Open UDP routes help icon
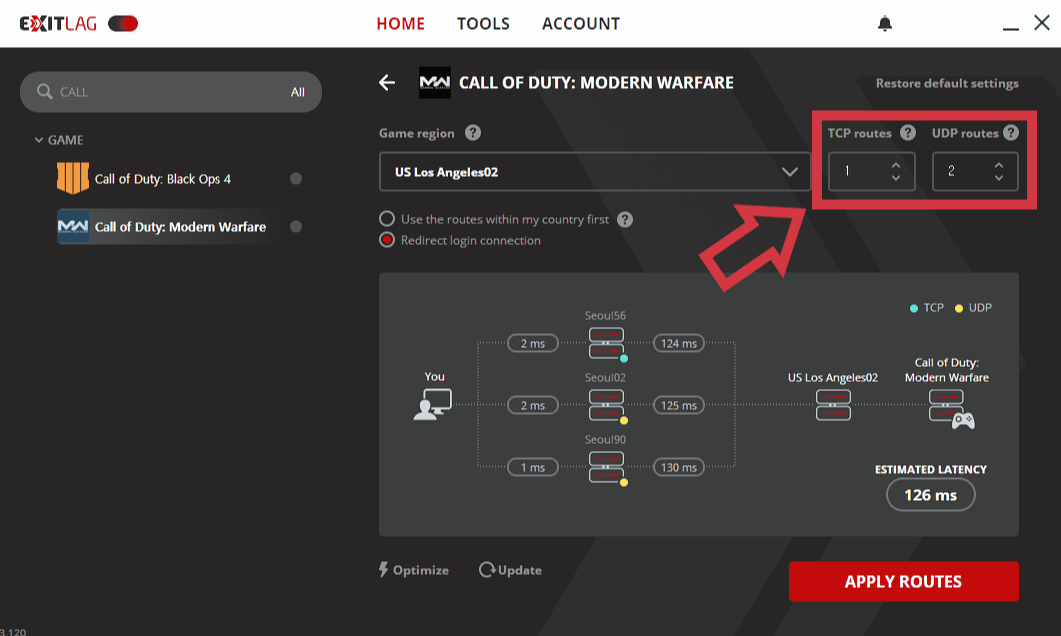This screenshot has width=1061, height=636. [1011, 133]
